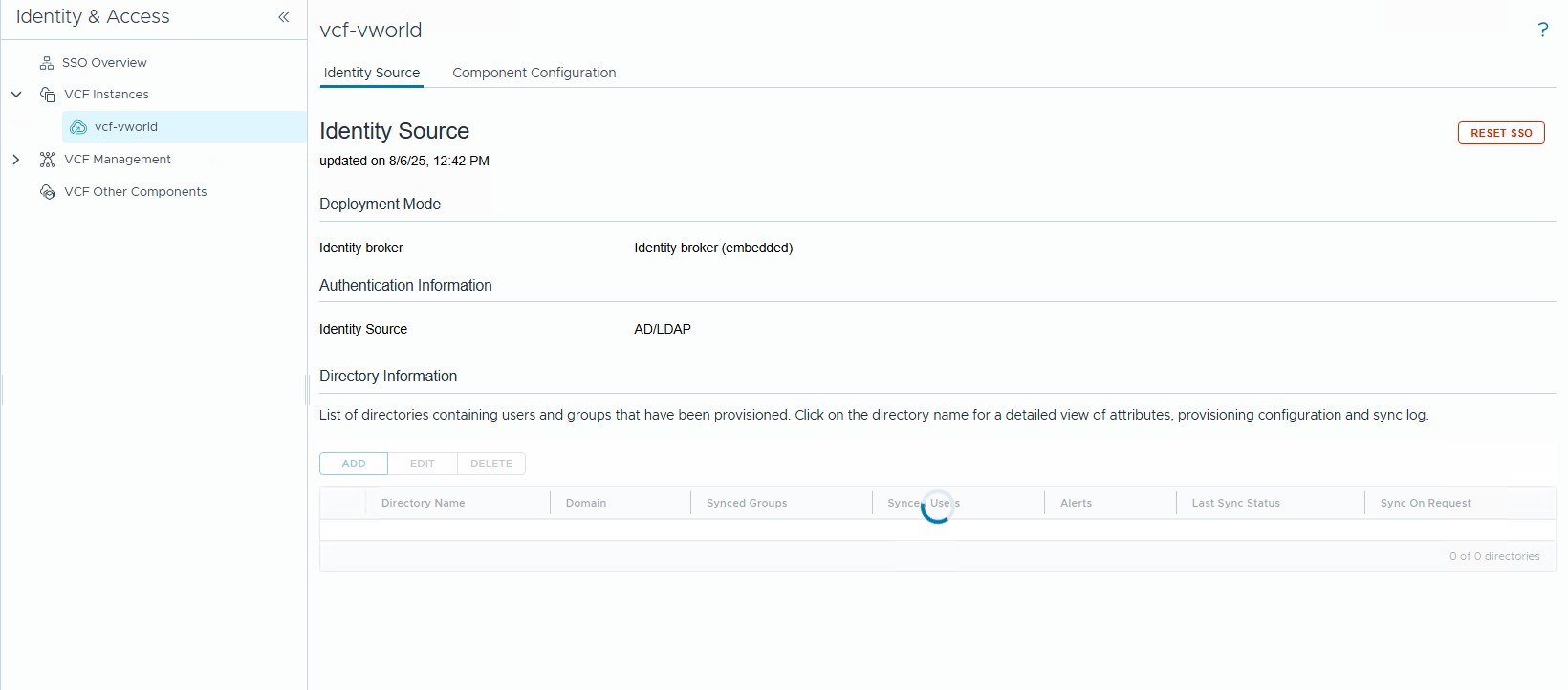Click the SSO Overview icon
1568x690 pixels.
pos(47,63)
